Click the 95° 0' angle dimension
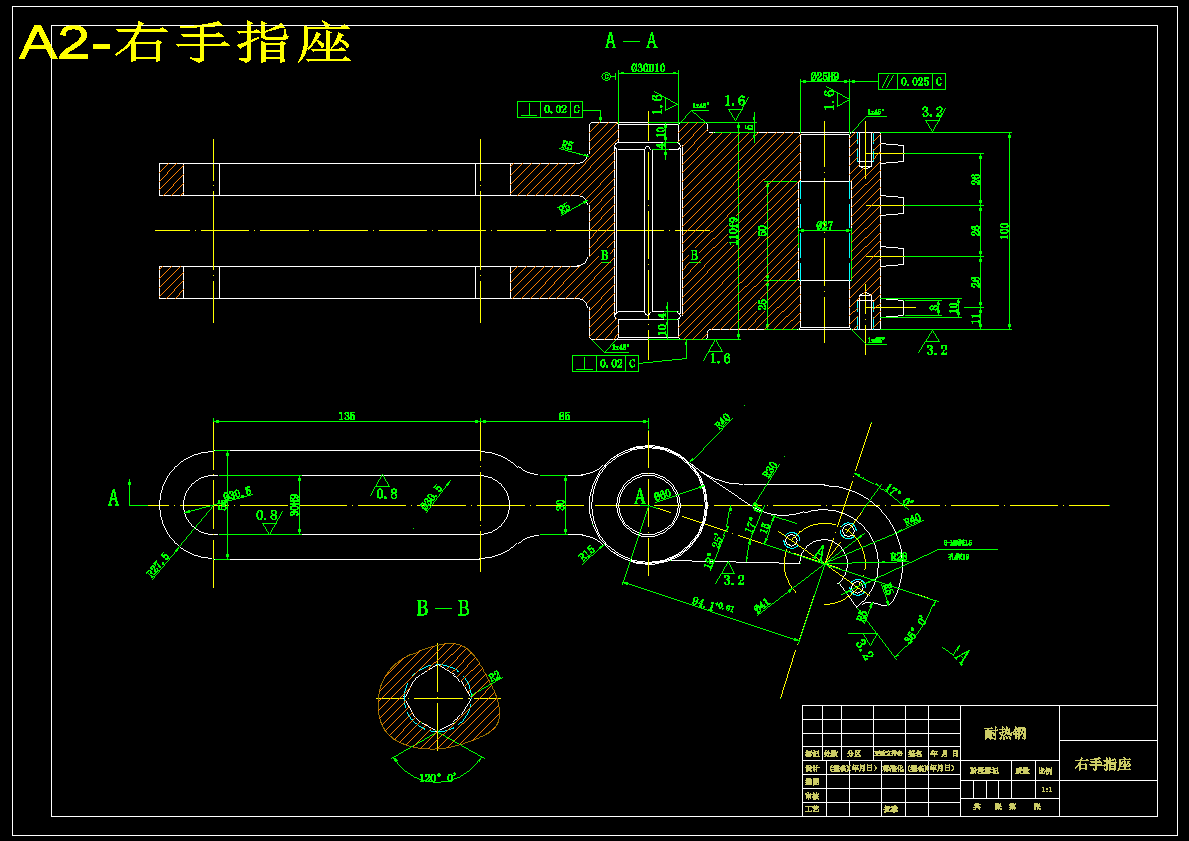 click(x=916, y=630)
